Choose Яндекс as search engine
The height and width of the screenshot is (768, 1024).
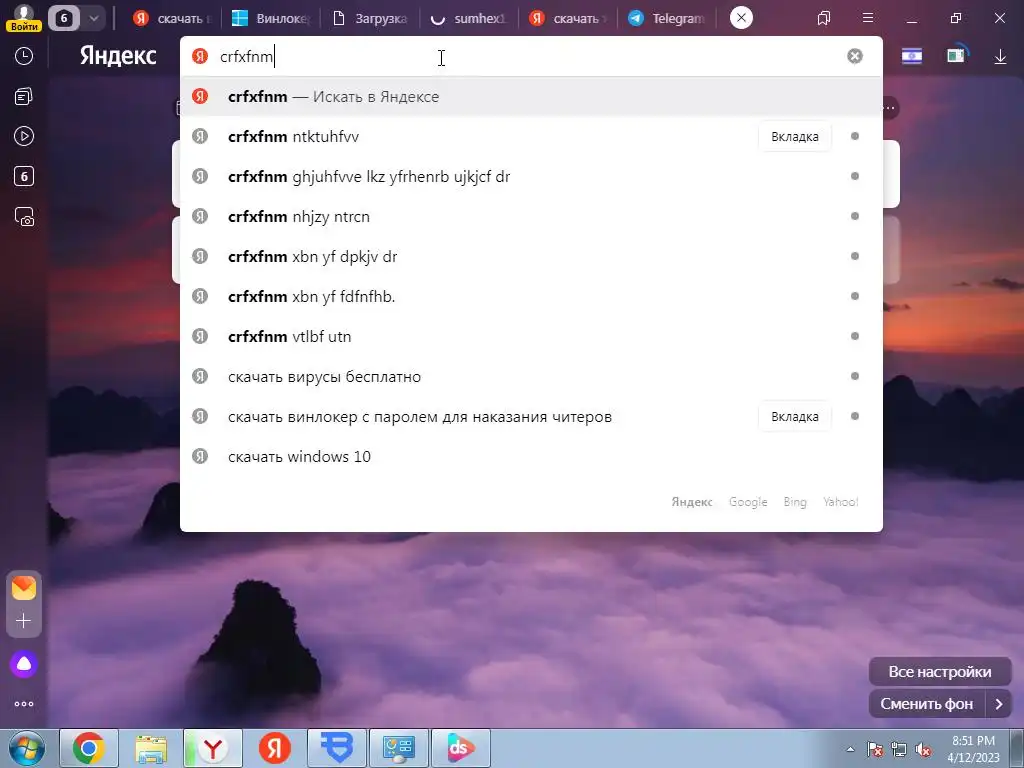coord(692,502)
